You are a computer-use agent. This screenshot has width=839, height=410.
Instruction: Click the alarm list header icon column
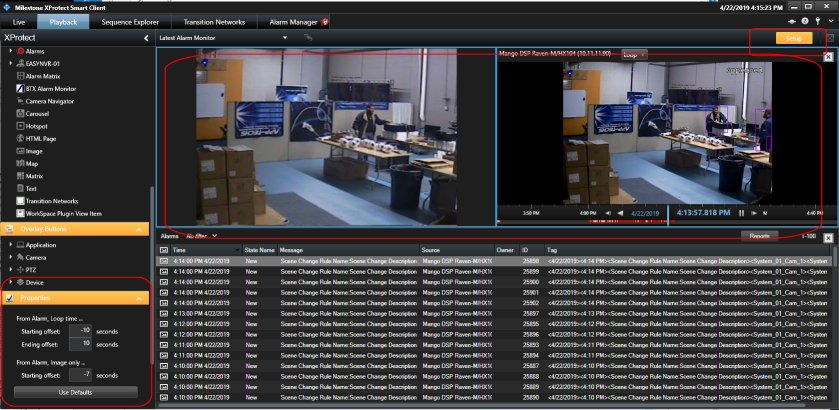(164, 250)
